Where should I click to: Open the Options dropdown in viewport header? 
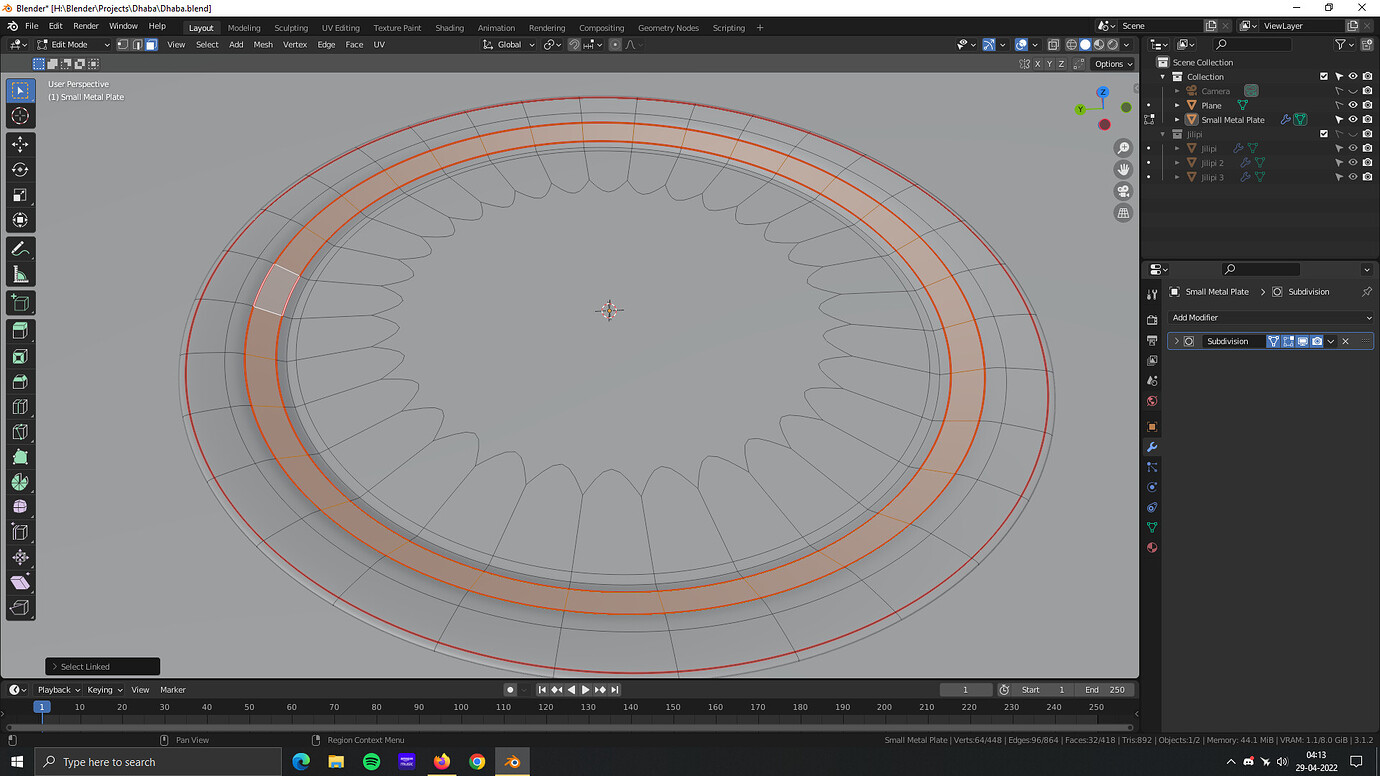pyautogui.click(x=1113, y=64)
